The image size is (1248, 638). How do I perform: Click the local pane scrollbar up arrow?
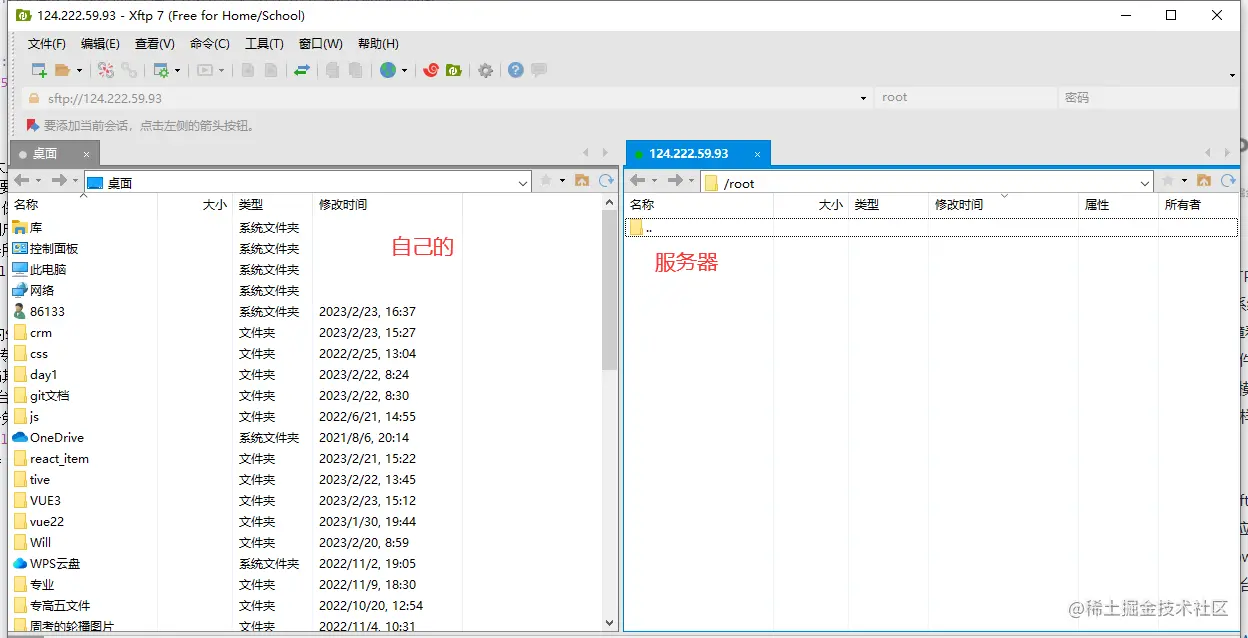(x=610, y=203)
